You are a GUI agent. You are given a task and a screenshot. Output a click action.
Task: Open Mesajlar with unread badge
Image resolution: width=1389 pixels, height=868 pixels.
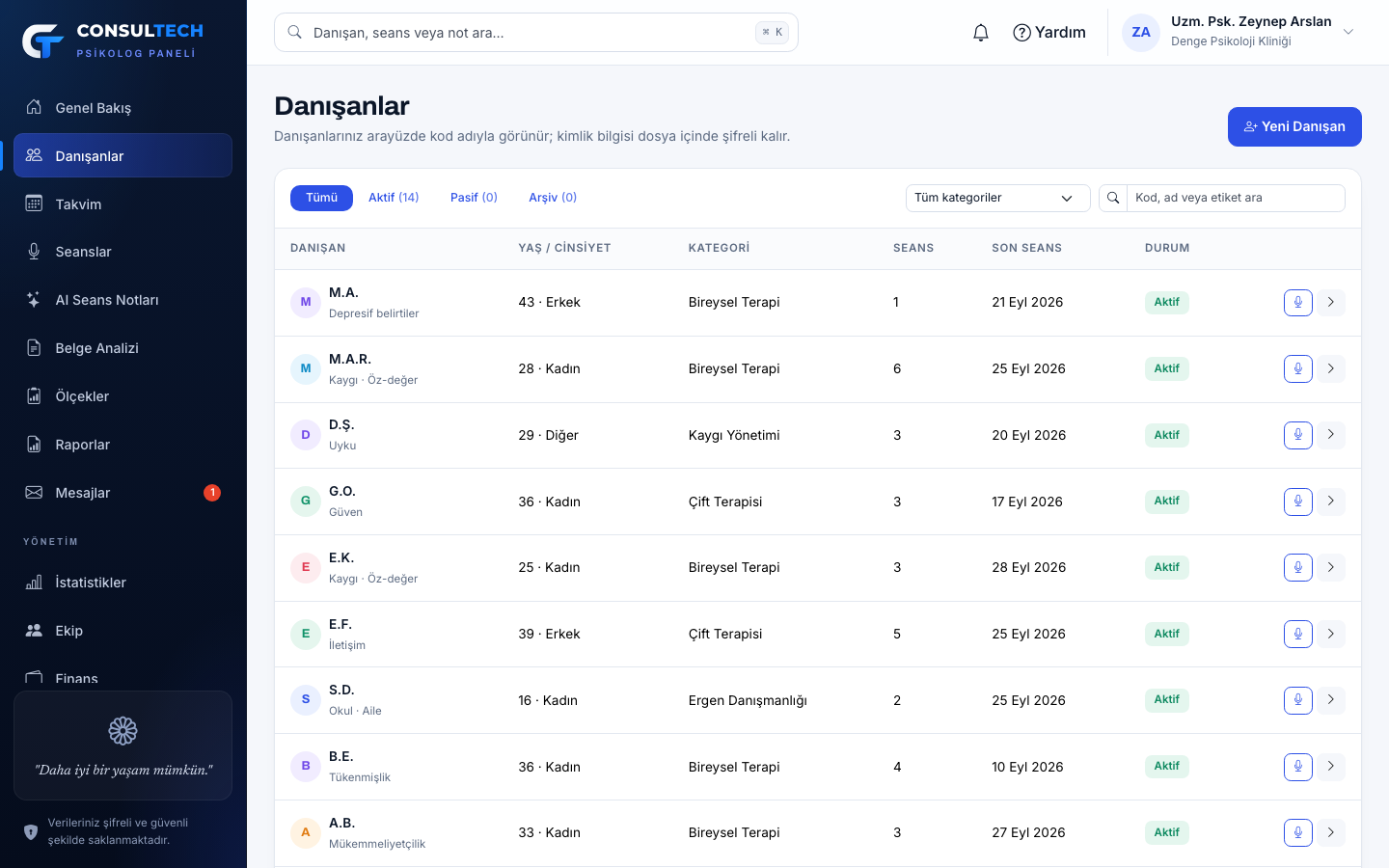click(x=123, y=493)
